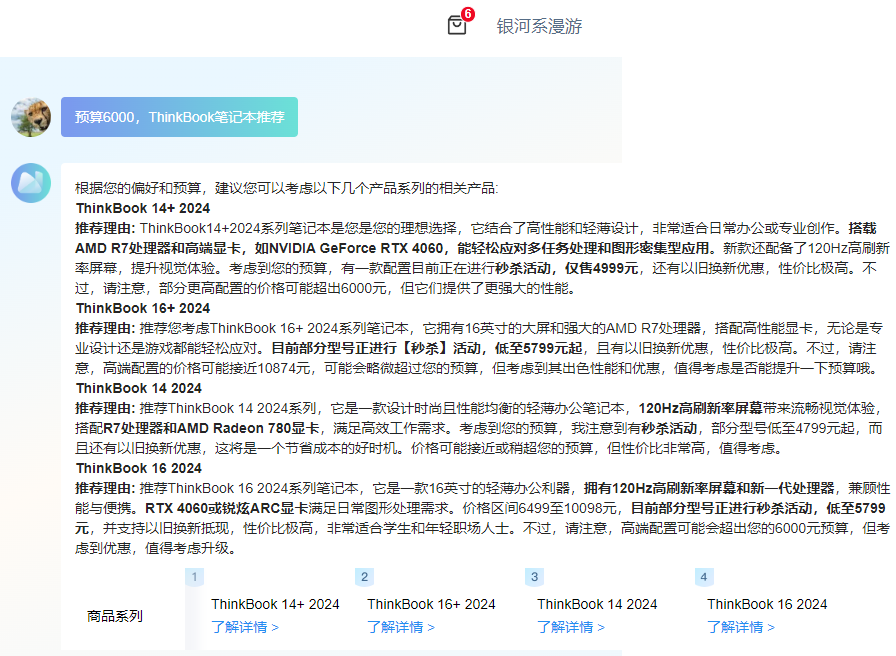Click the ThinkBook 16+ 2024 bold heading in reply
This screenshot has height=656, width=896.
(143, 308)
